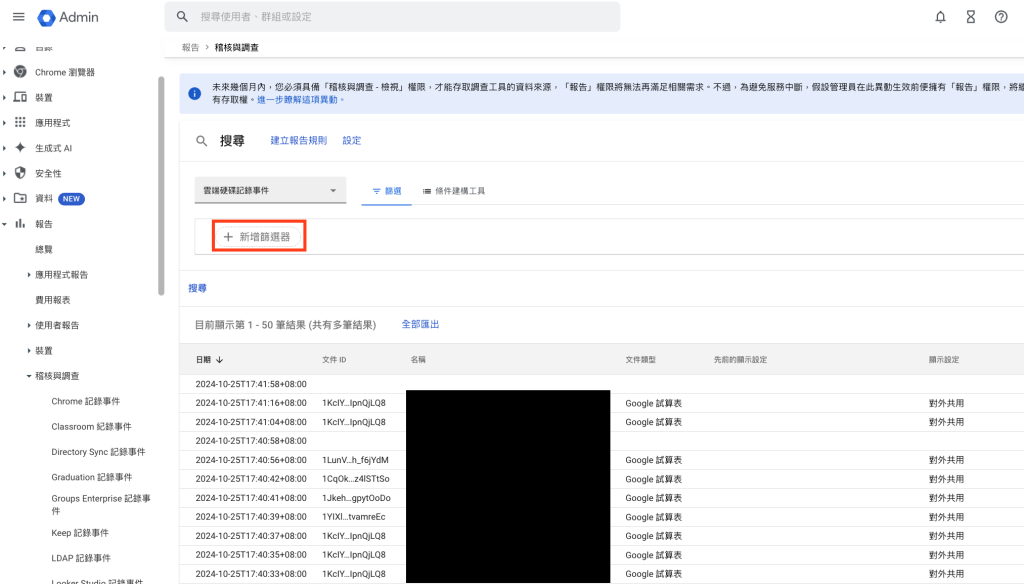The image size is (1024, 584).
Task: Click the devices icon in sidebar
Action: [x=20, y=97]
